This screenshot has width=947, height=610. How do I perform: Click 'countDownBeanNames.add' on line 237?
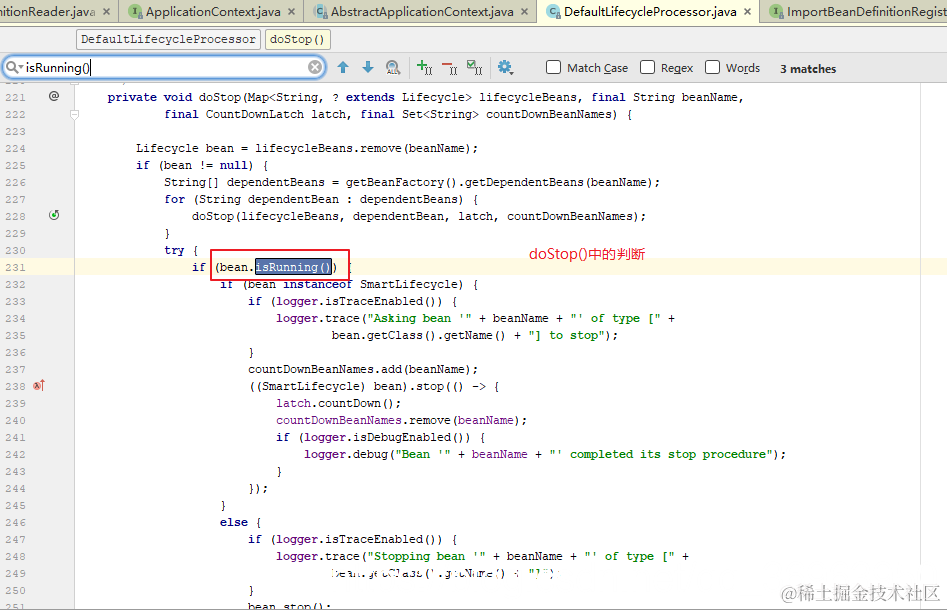(325, 369)
